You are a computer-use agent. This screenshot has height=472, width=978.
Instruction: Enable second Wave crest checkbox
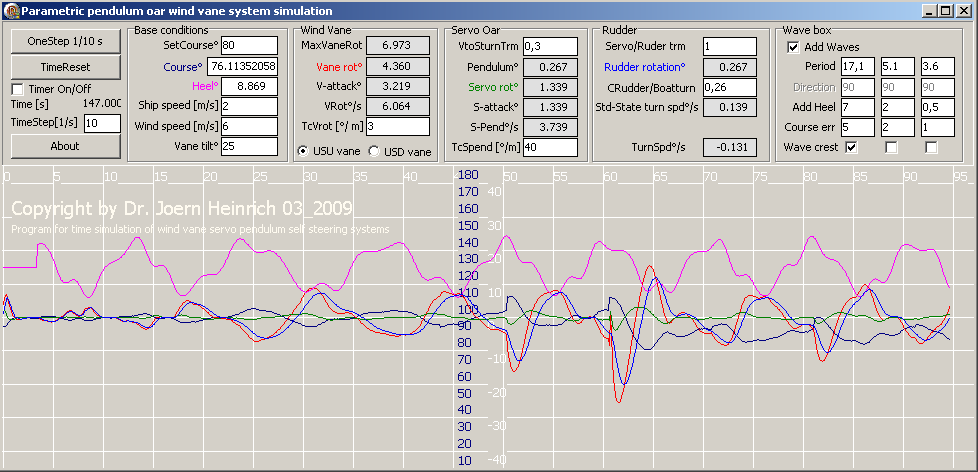(891, 147)
